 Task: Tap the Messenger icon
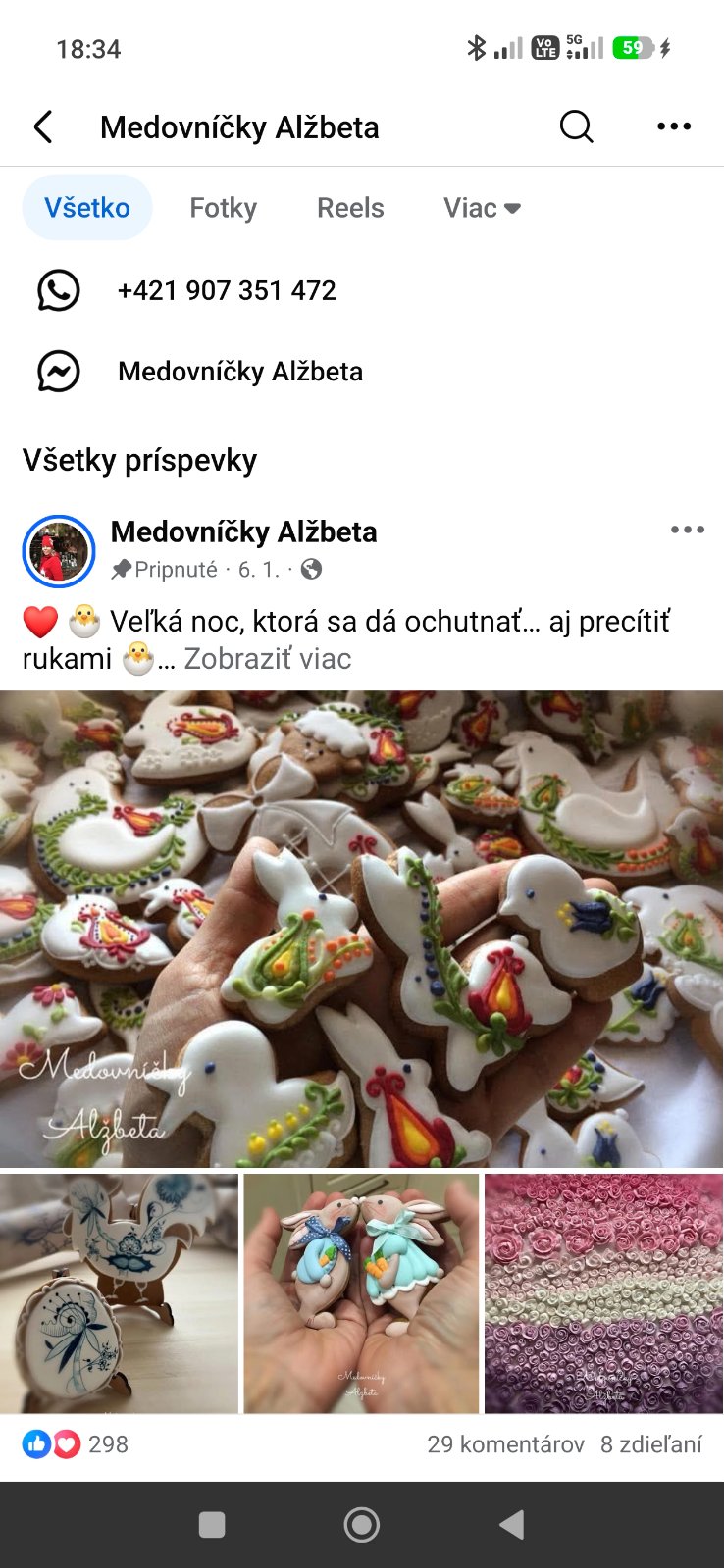click(59, 372)
